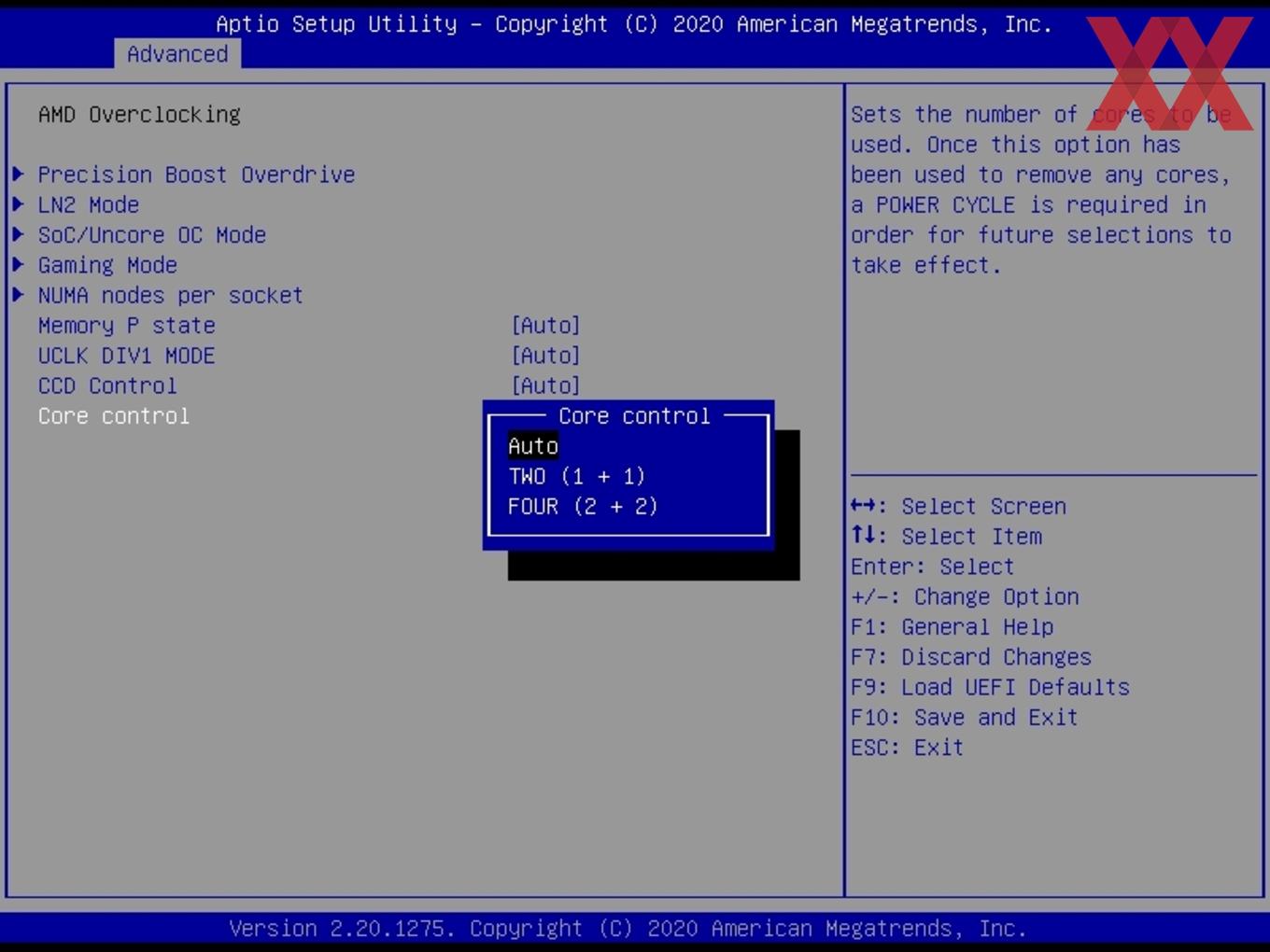1270x952 pixels.
Task: Open Memory P state Auto value
Action: coord(545,325)
